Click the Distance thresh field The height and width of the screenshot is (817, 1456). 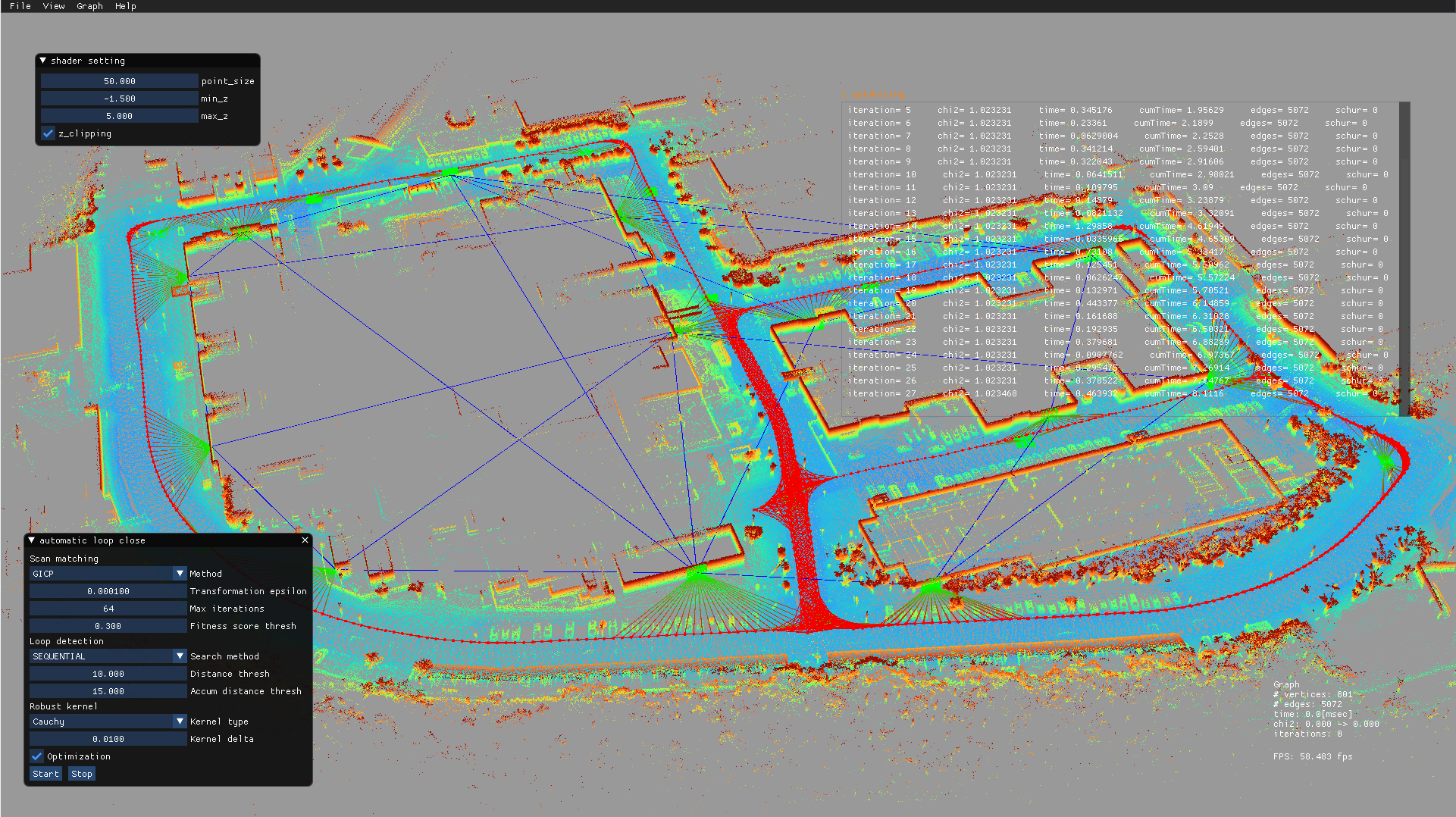point(108,674)
